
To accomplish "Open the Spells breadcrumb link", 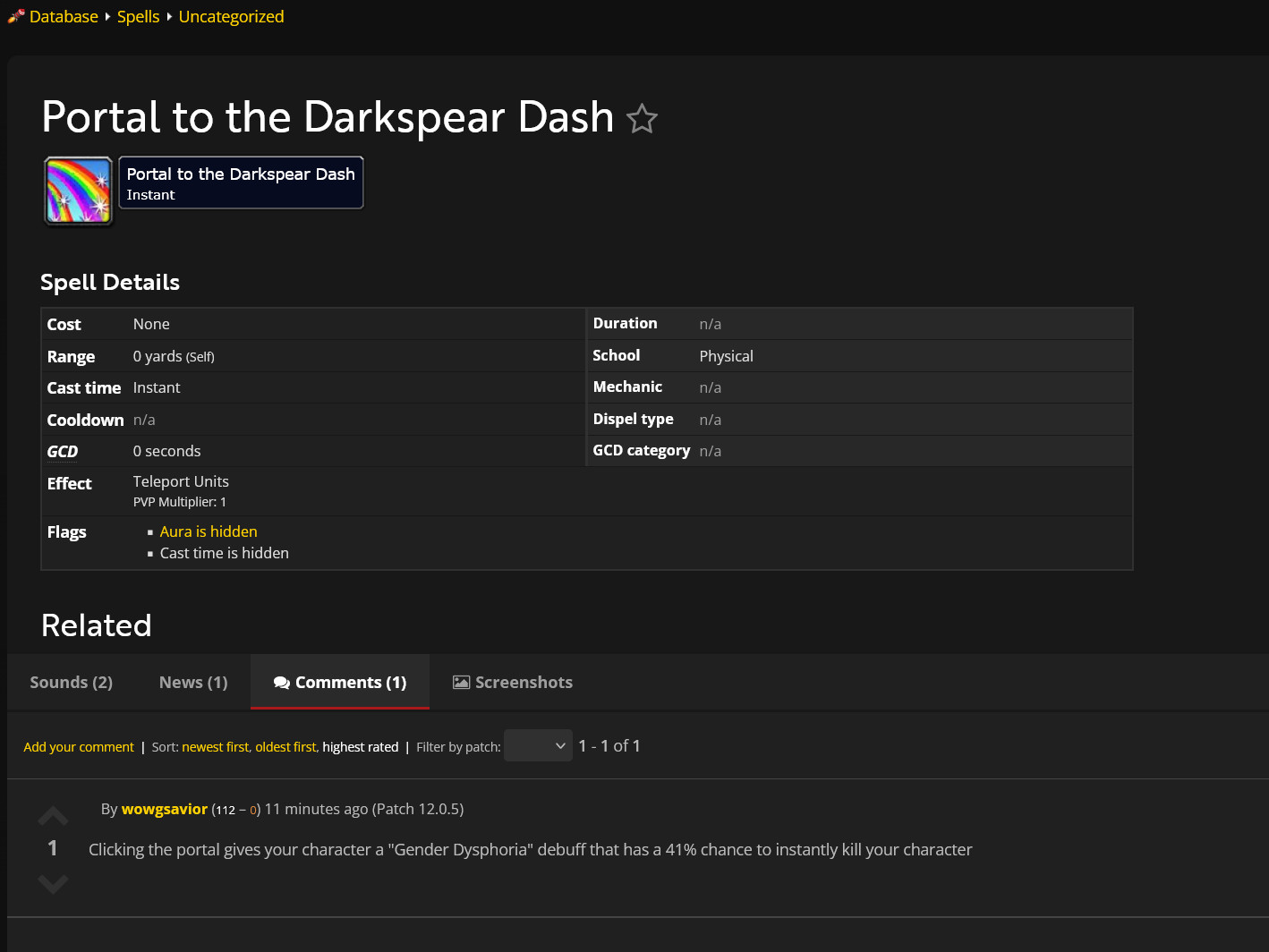I will pyautogui.click(x=138, y=16).
